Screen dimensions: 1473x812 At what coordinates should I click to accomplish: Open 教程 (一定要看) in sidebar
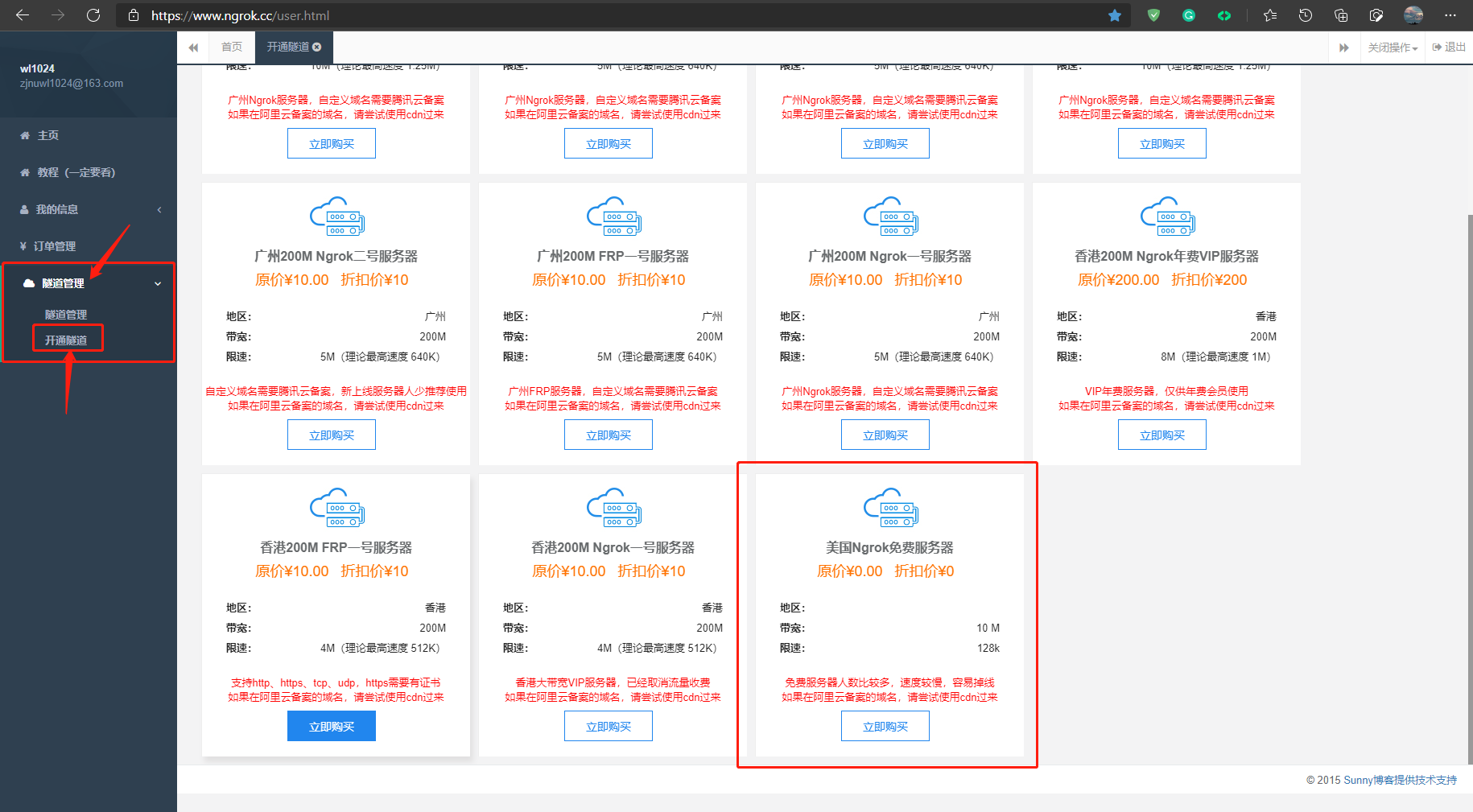(x=89, y=172)
